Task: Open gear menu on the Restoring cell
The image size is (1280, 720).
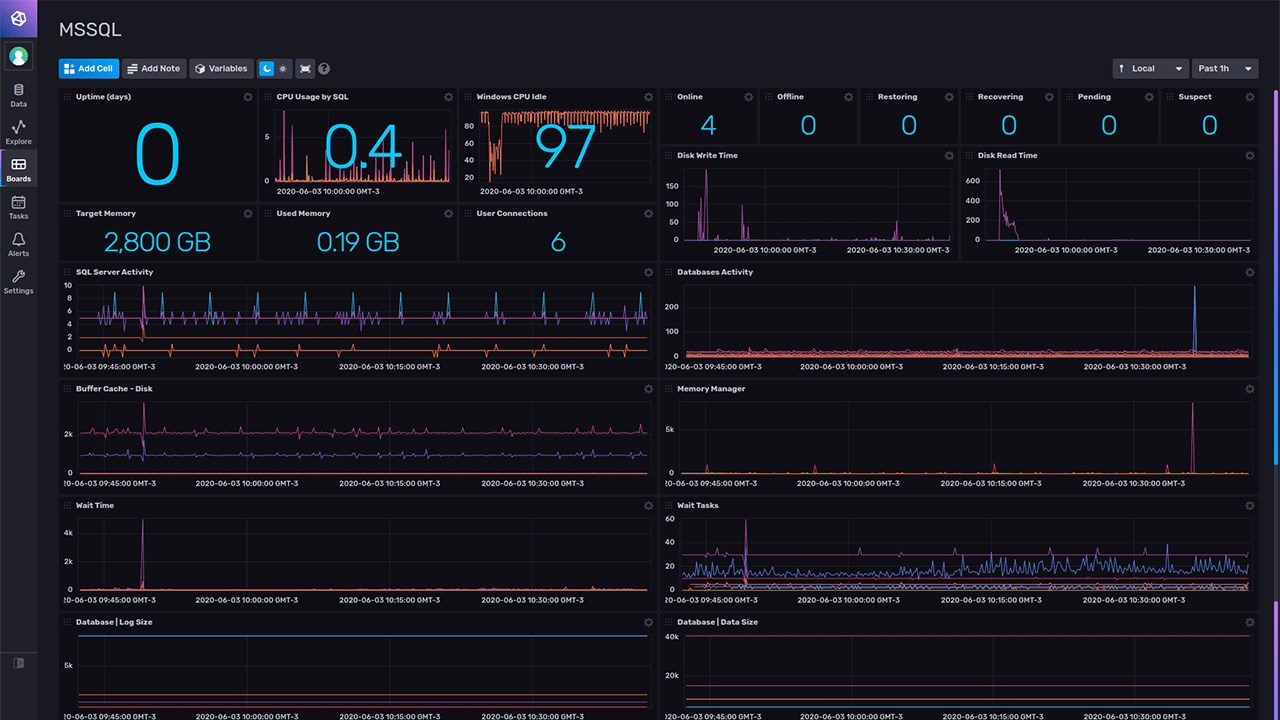Action: click(x=949, y=97)
